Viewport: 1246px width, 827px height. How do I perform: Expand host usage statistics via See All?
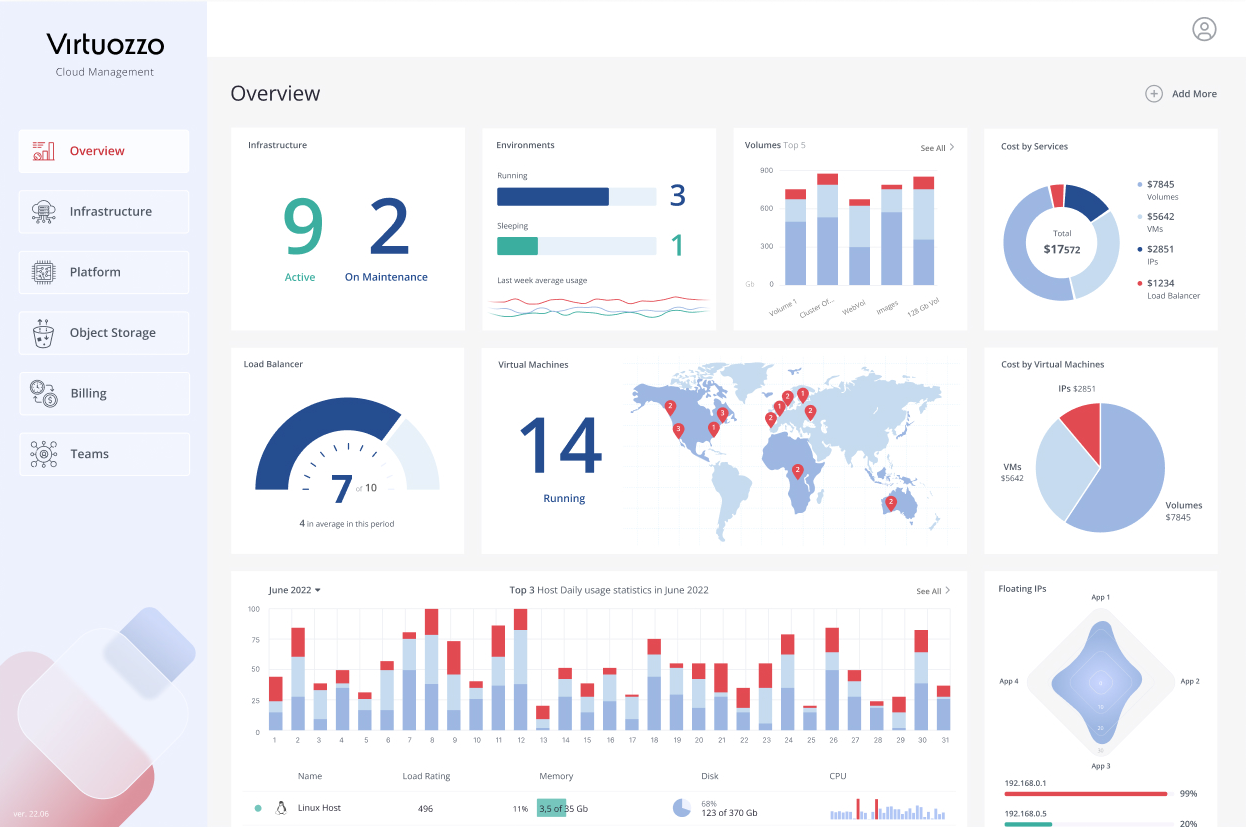coord(933,591)
